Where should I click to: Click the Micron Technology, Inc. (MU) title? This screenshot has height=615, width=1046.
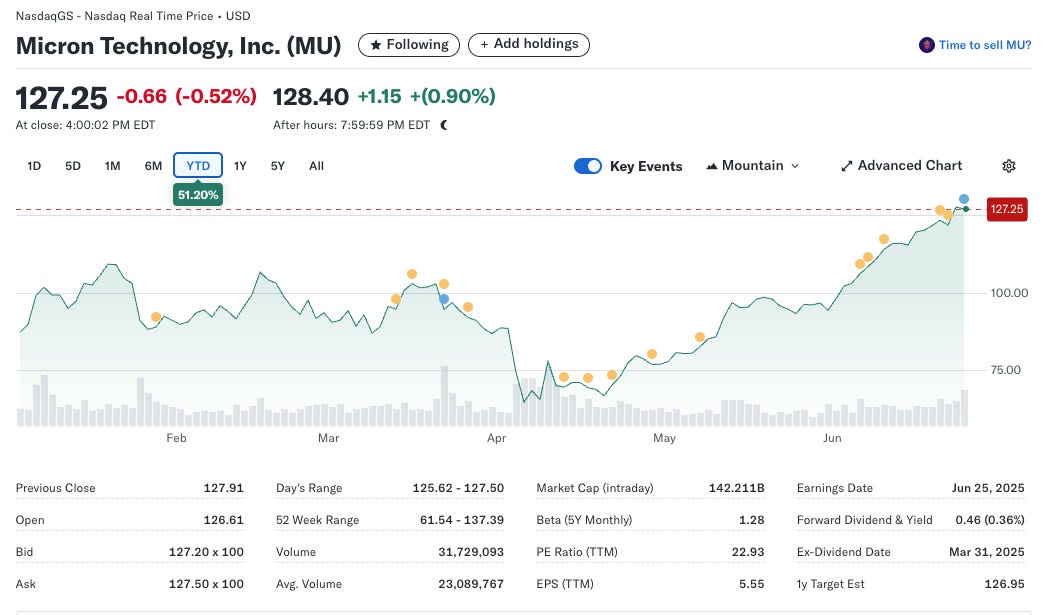click(x=178, y=46)
